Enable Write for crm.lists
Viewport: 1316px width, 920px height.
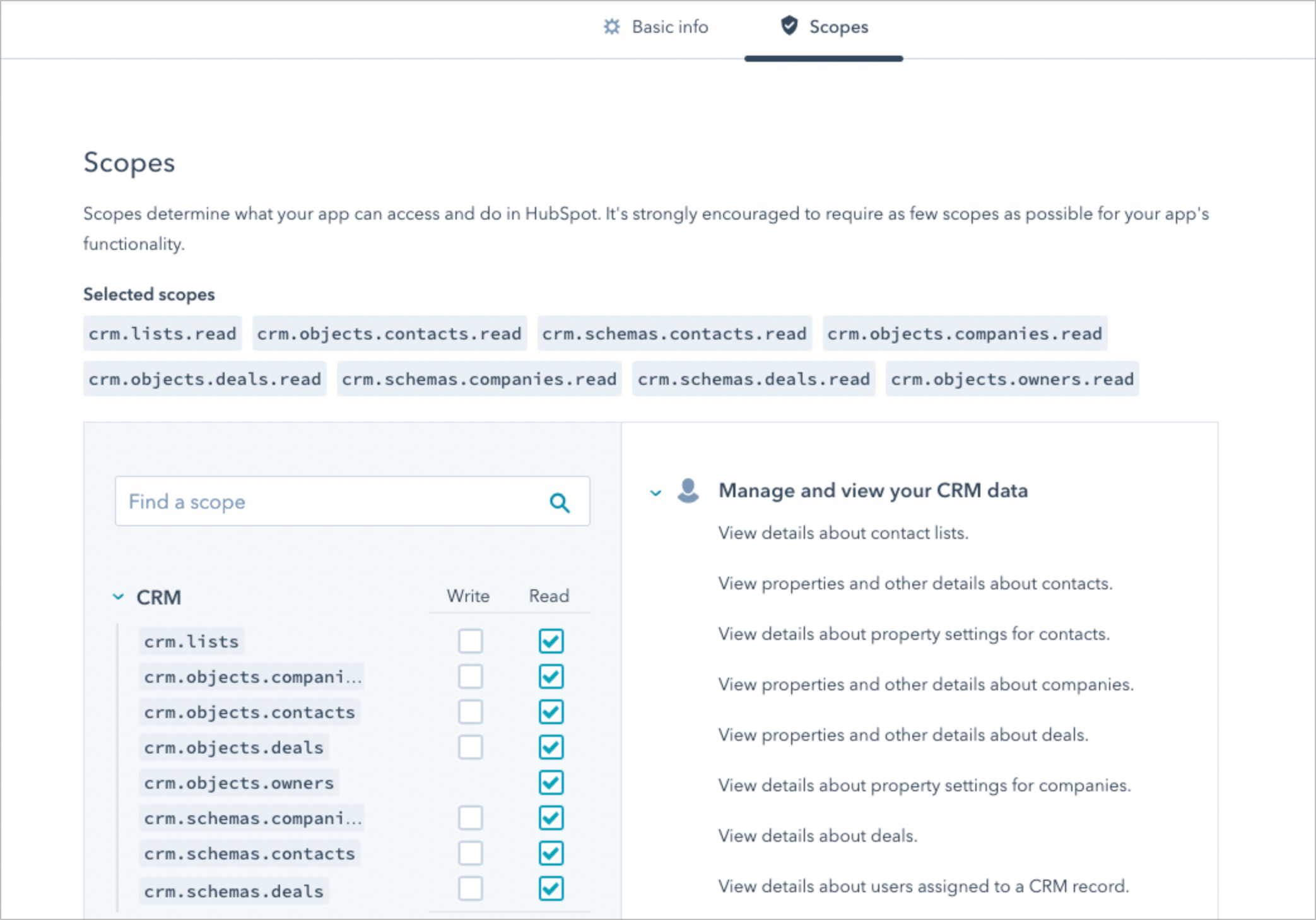(470, 641)
